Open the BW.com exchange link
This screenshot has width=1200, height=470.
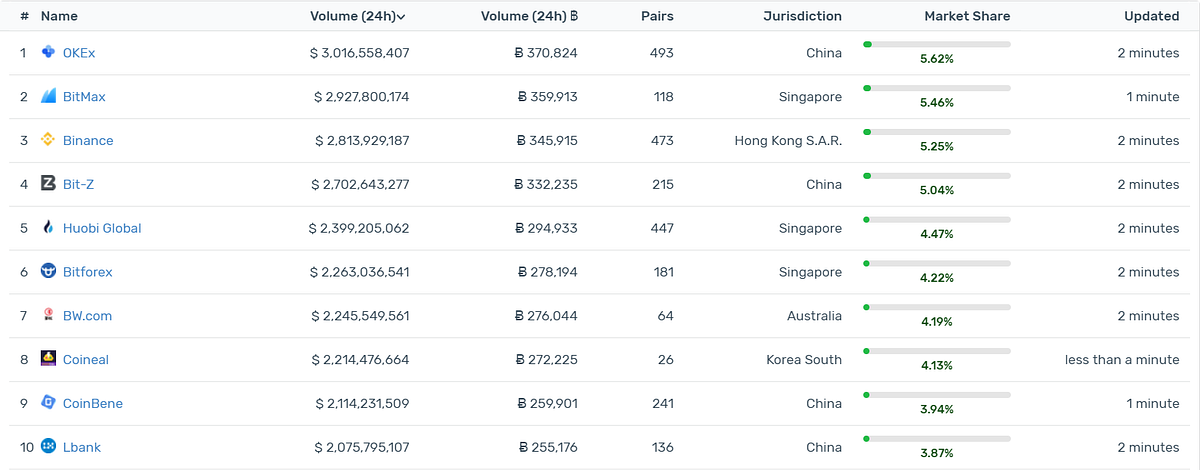(87, 316)
